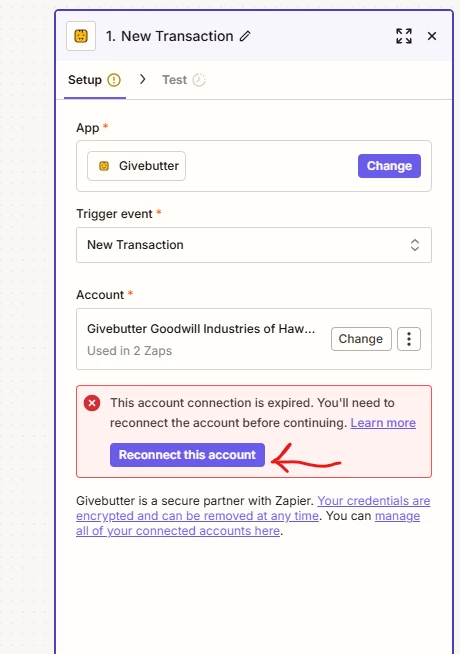Viewport: 460px width, 654px height.
Task: Click the small Givebutter logo in App field
Action: (104, 166)
